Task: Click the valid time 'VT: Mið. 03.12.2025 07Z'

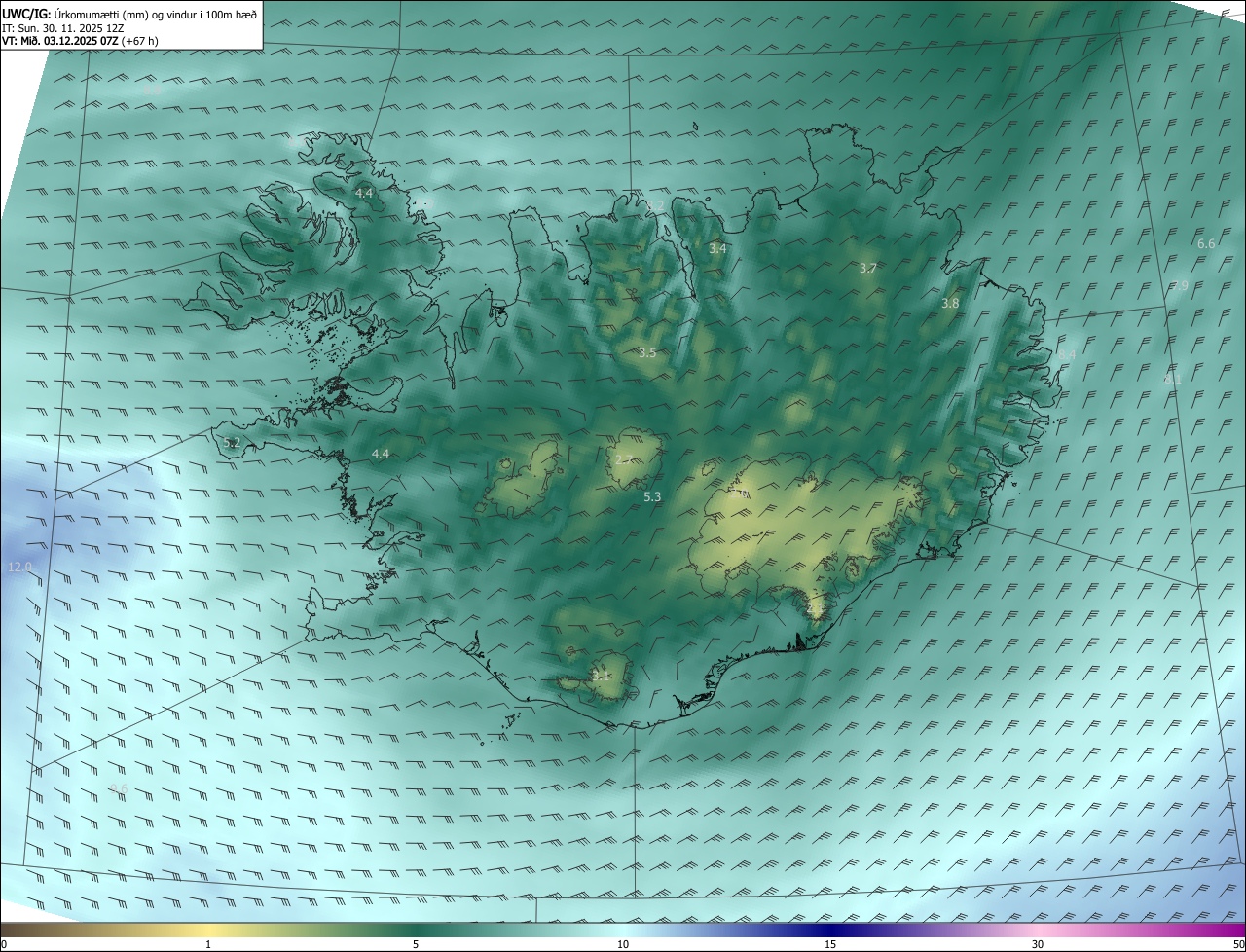Action: tap(60, 41)
